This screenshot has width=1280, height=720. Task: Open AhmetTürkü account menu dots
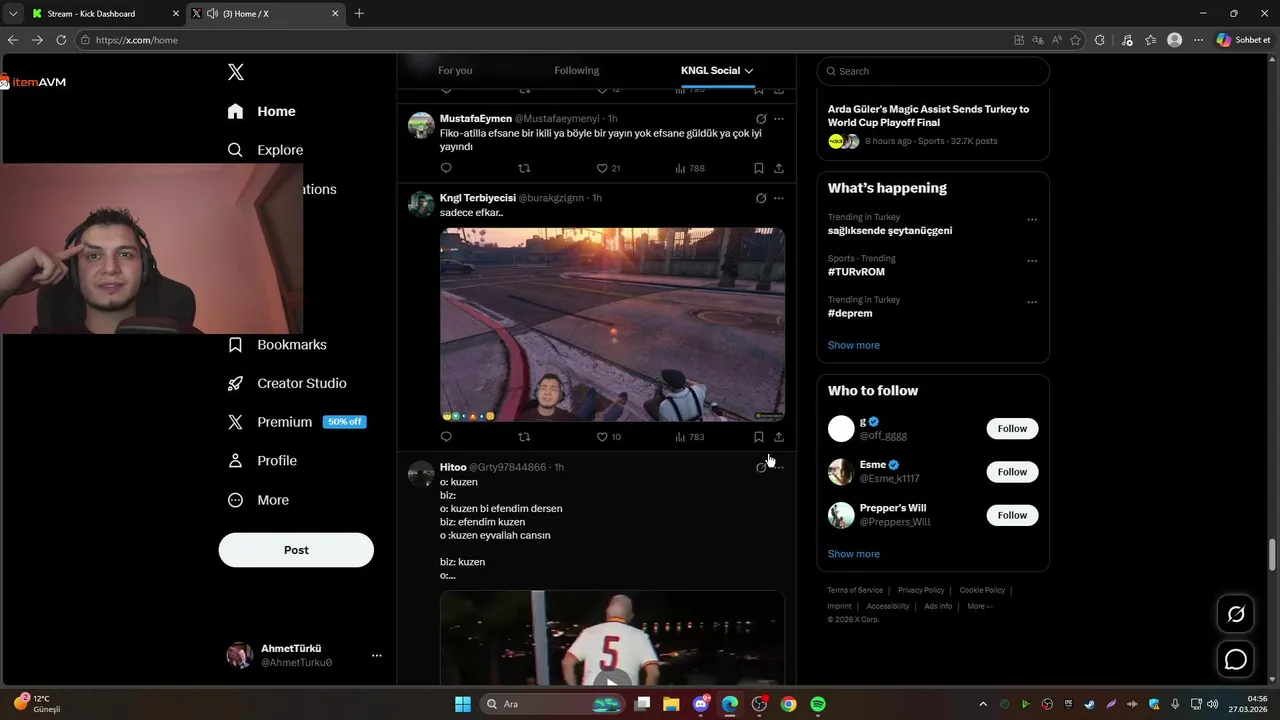tap(377, 656)
